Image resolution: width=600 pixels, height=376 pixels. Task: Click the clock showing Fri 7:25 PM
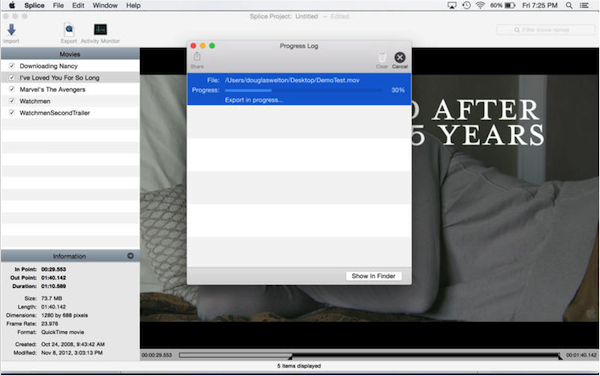pyautogui.click(x=540, y=5)
